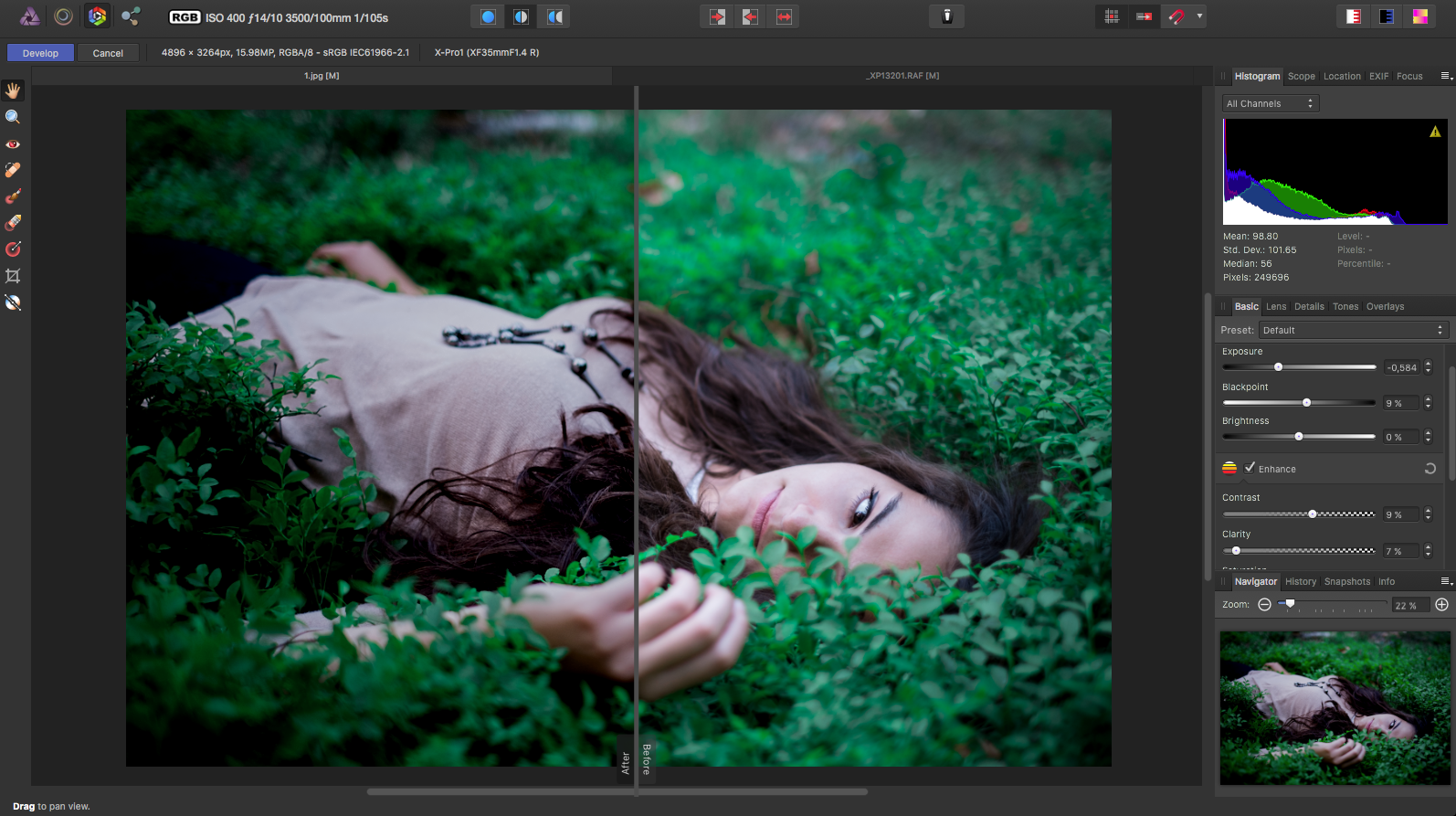
Task: Click swap before/after double-arrow icon
Action: (x=784, y=16)
